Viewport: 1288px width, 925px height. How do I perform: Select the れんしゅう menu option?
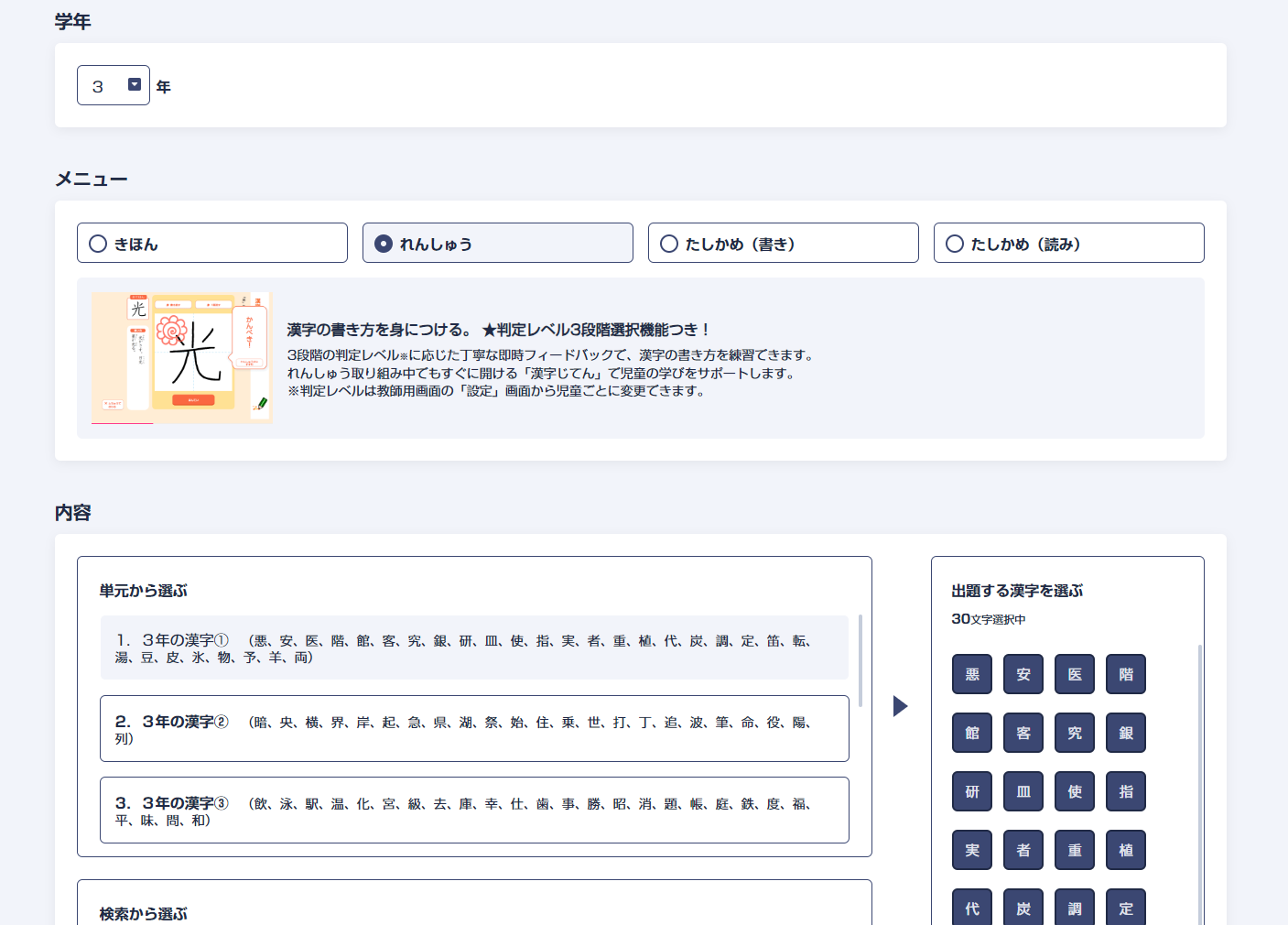pyautogui.click(x=498, y=244)
